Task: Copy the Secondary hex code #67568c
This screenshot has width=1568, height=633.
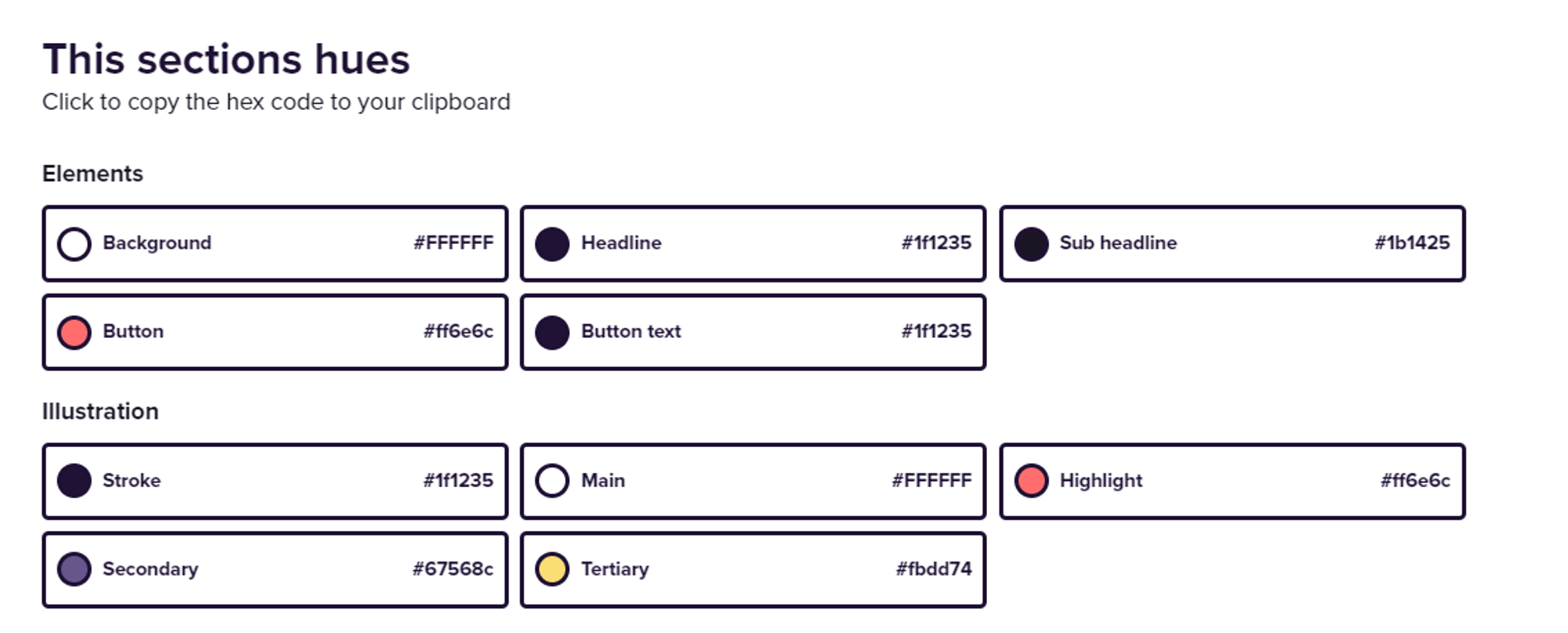Action: click(452, 569)
